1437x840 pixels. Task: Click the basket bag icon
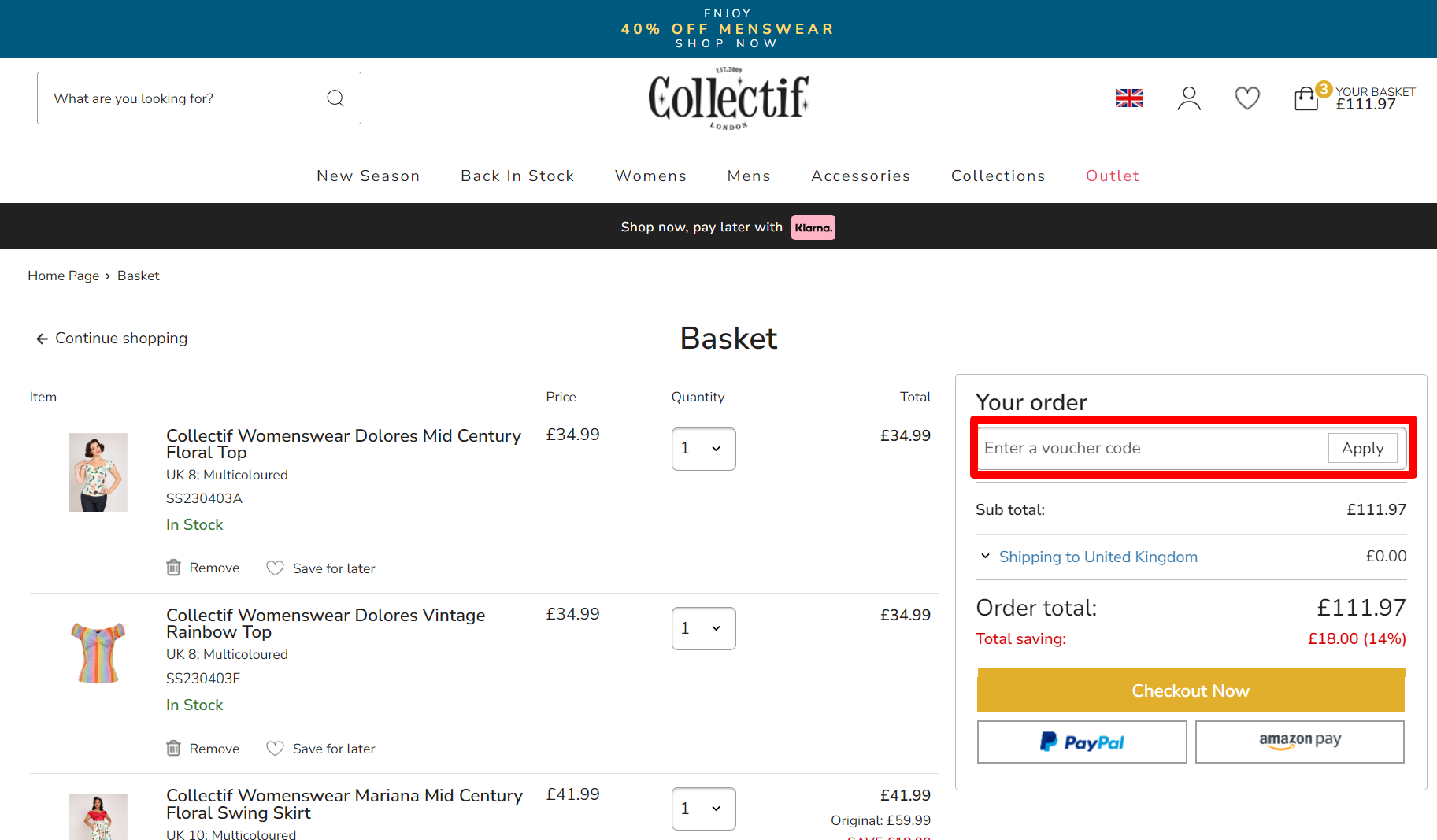click(x=1306, y=98)
